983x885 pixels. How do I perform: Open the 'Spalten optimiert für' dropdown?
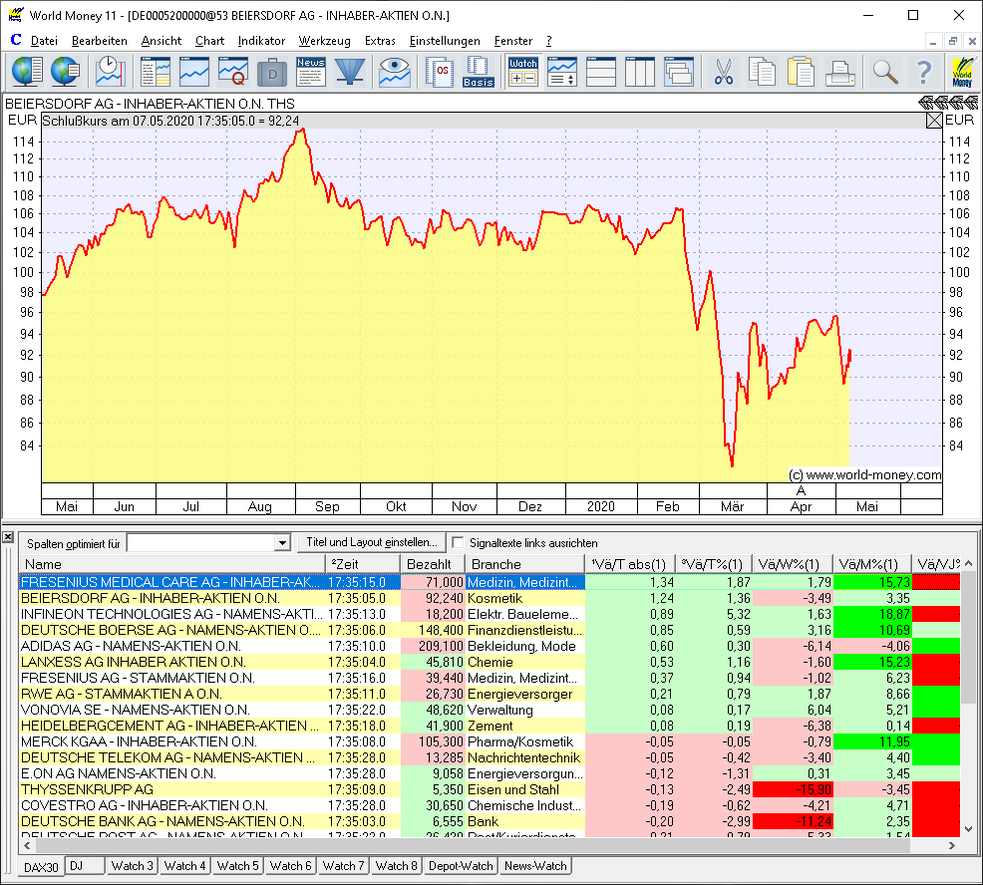click(281, 543)
